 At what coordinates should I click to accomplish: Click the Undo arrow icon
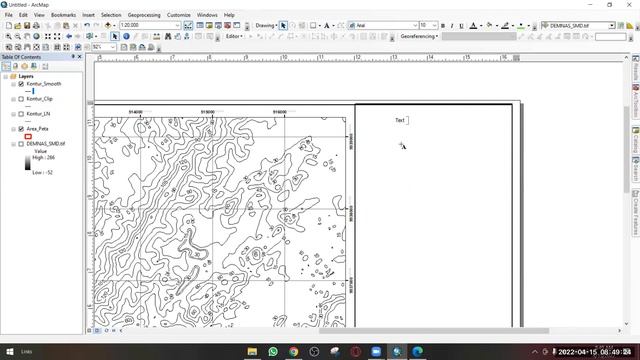tap(87, 26)
